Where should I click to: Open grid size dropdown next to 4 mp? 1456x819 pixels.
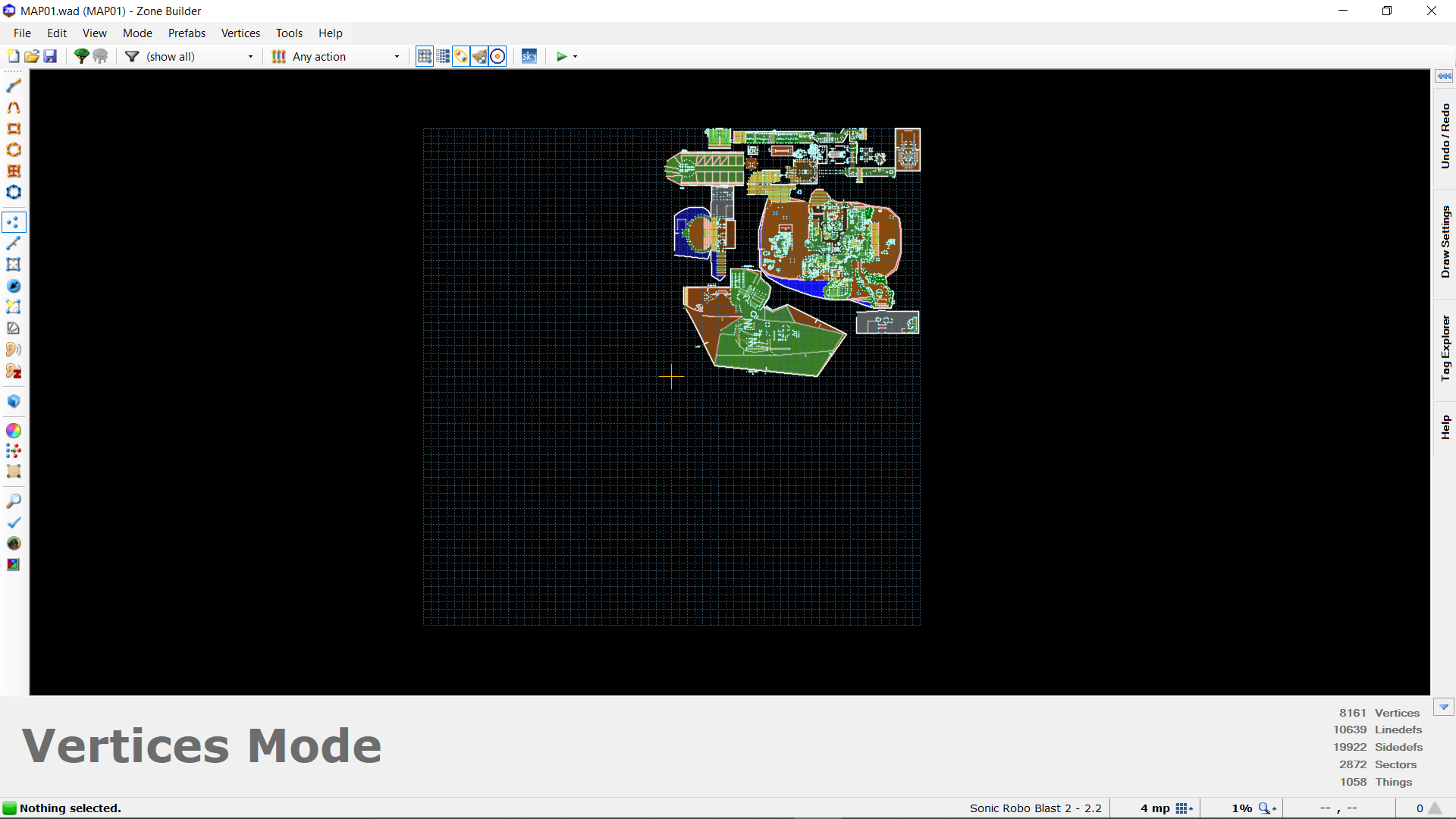coord(1185,808)
